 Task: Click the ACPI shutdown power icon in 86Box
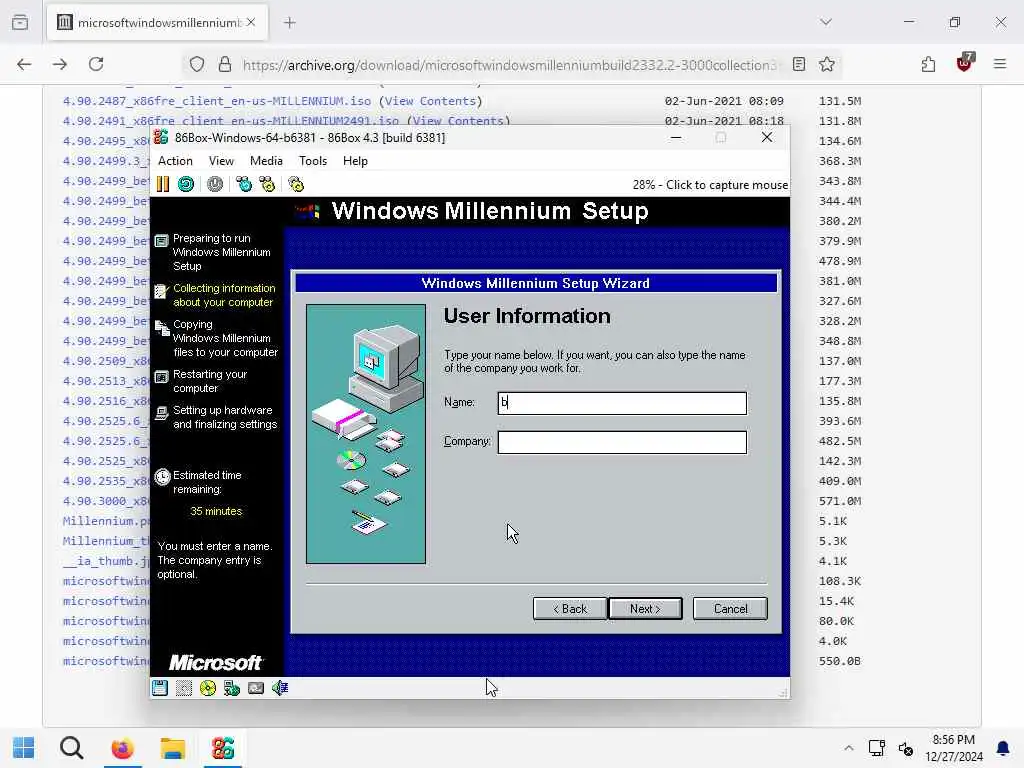coord(215,184)
